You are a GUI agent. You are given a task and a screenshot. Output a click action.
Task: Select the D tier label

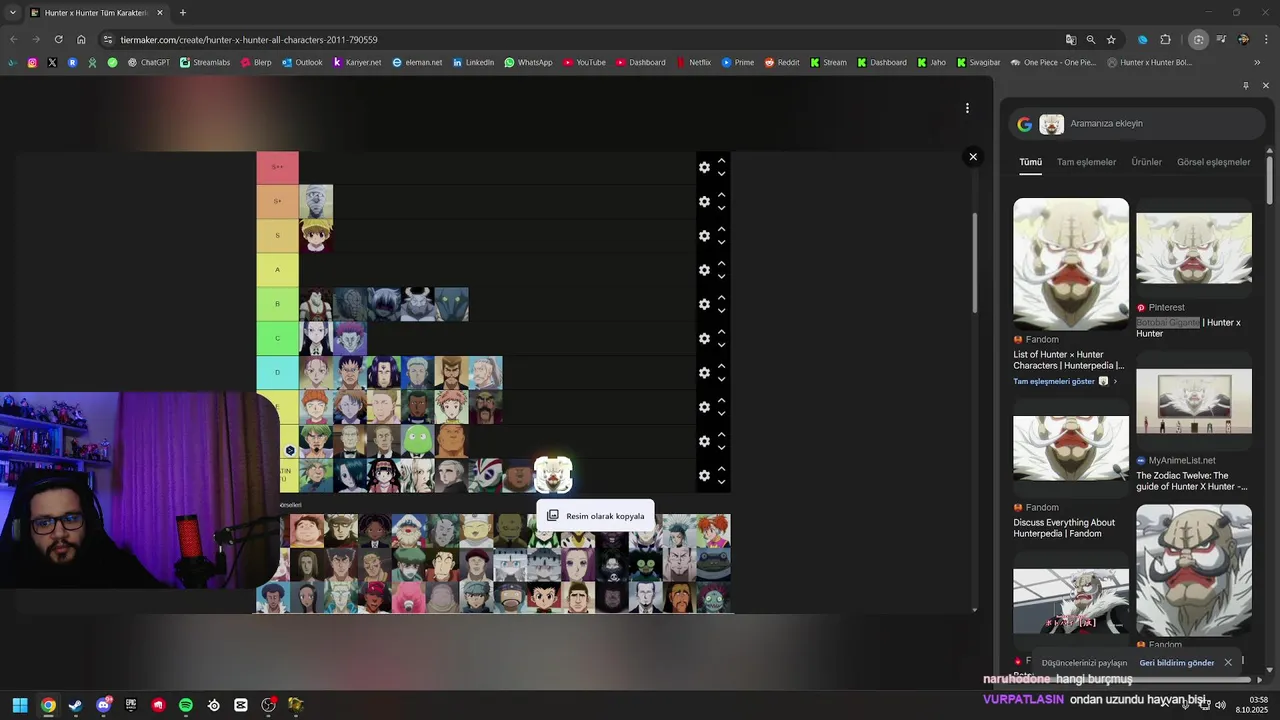point(278,373)
